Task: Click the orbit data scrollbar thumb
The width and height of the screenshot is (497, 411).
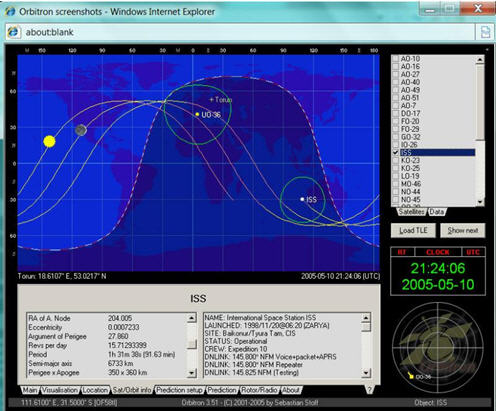Action: click(x=192, y=344)
